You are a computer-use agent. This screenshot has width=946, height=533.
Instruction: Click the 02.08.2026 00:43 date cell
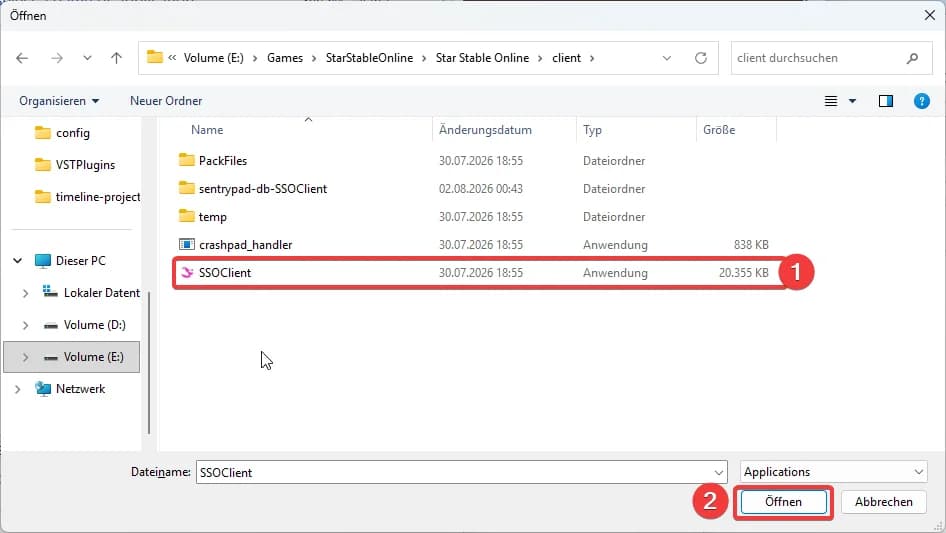point(481,188)
